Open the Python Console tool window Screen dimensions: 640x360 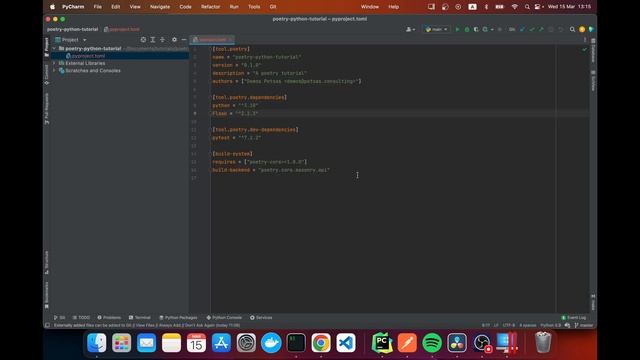tap(224, 318)
